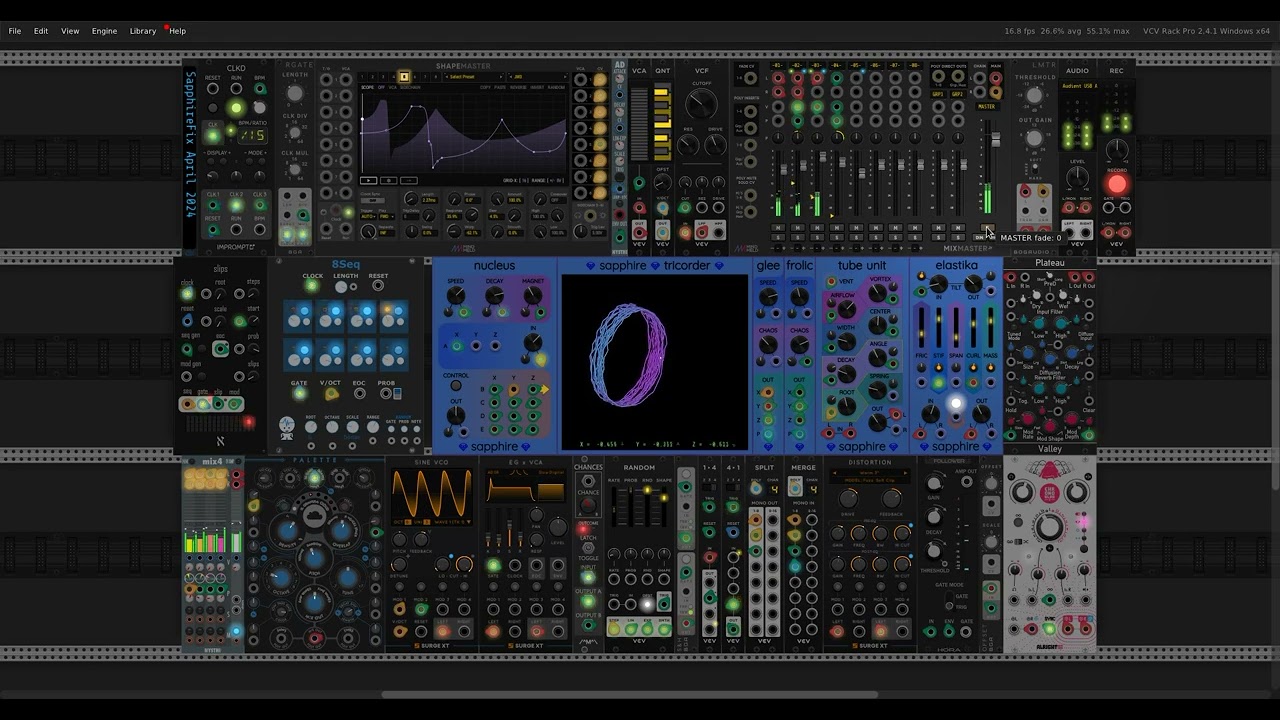Click the LENGTH knob on RGATE
The width and height of the screenshot is (1280, 720).
click(295, 93)
